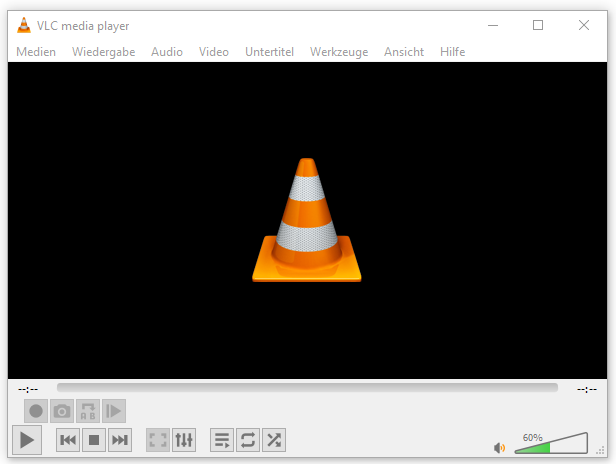
Task: Open the Werkzeuge menu
Action: (x=339, y=52)
